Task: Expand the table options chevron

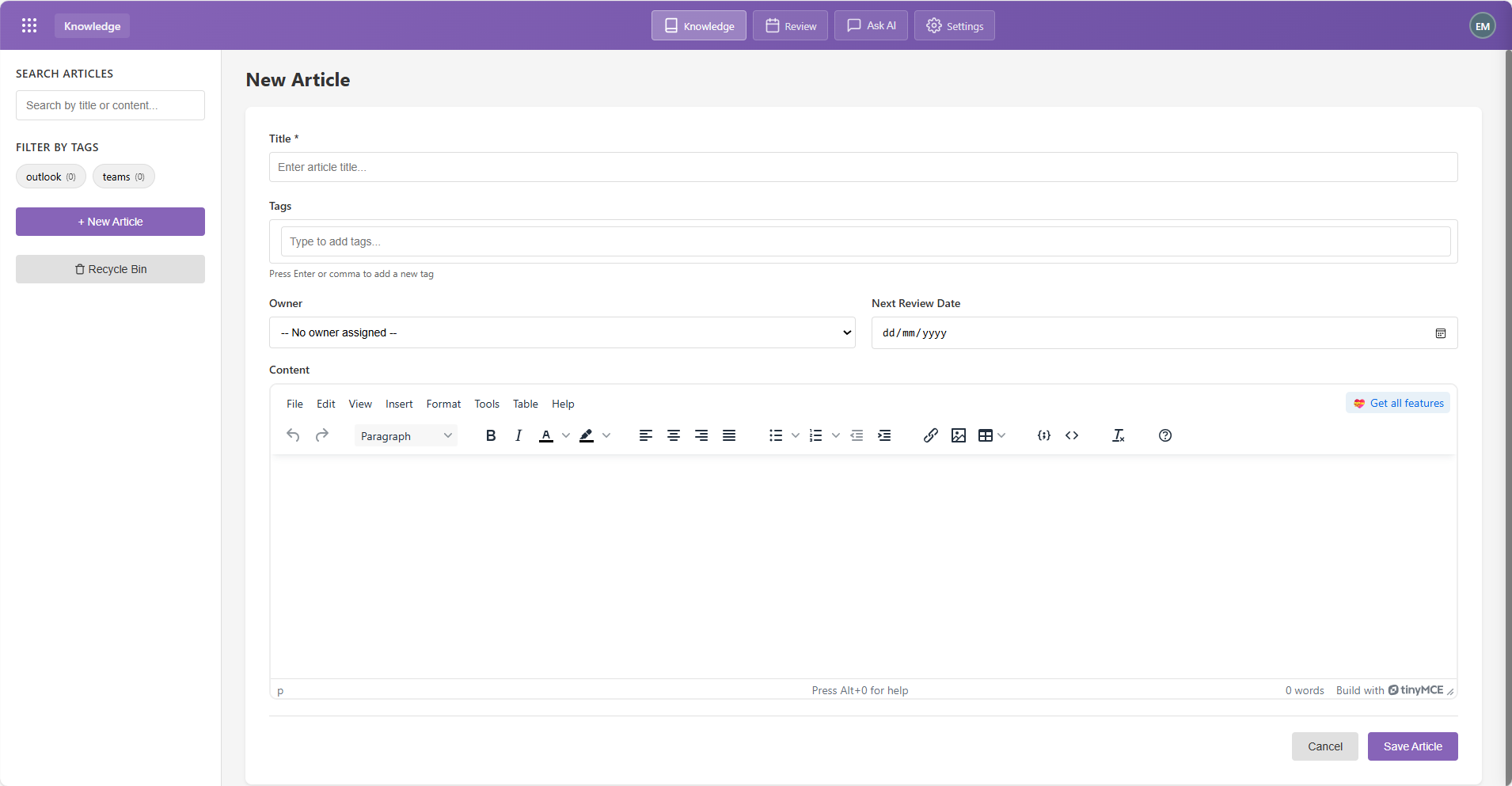Action: 1001,435
